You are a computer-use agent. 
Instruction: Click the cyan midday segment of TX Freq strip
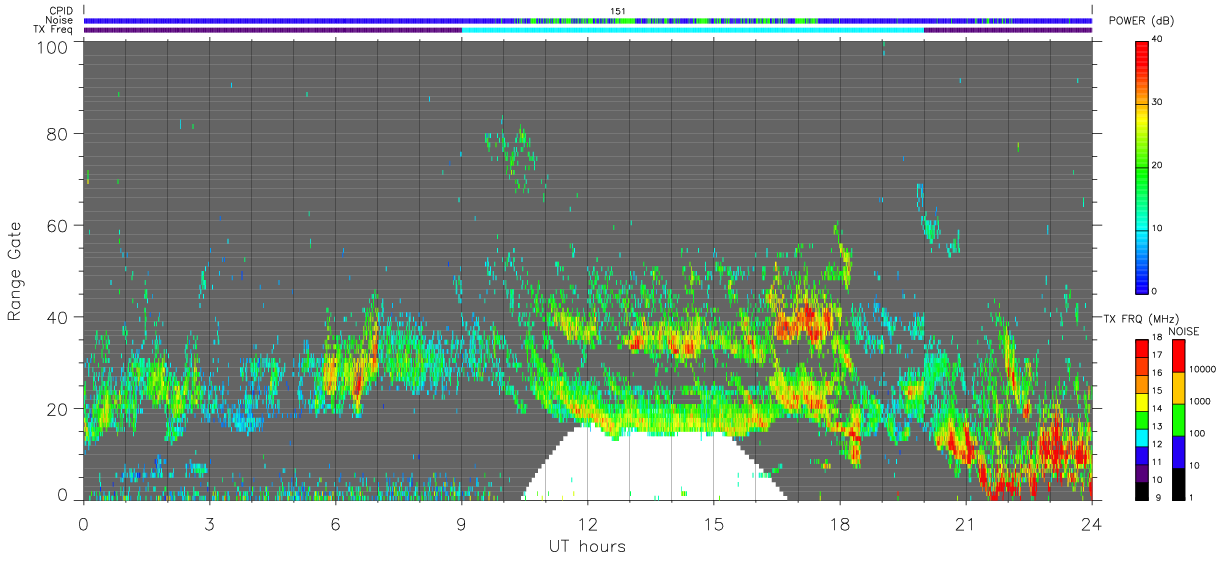point(693,29)
